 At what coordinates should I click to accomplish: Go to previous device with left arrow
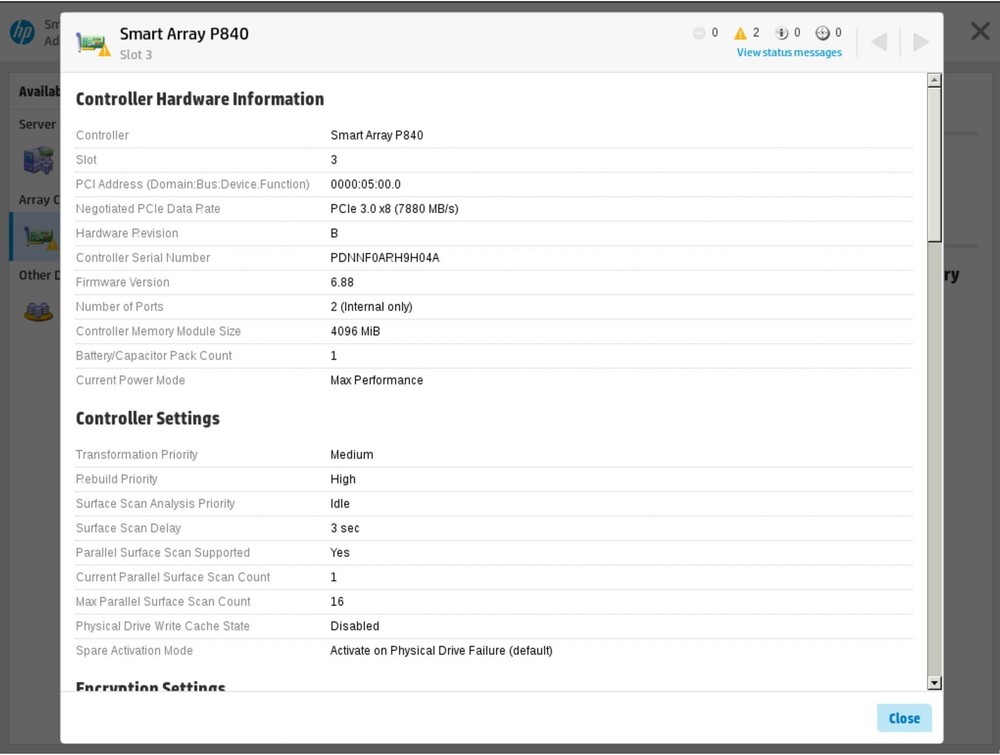879,42
